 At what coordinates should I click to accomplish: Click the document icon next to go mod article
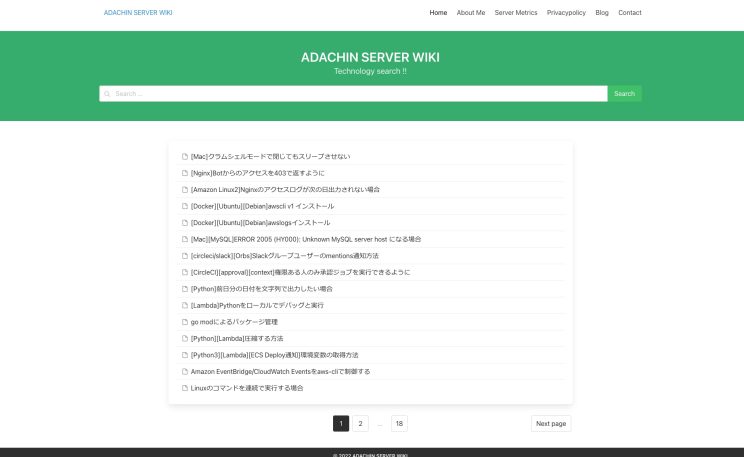pyautogui.click(x=185, y=322)
